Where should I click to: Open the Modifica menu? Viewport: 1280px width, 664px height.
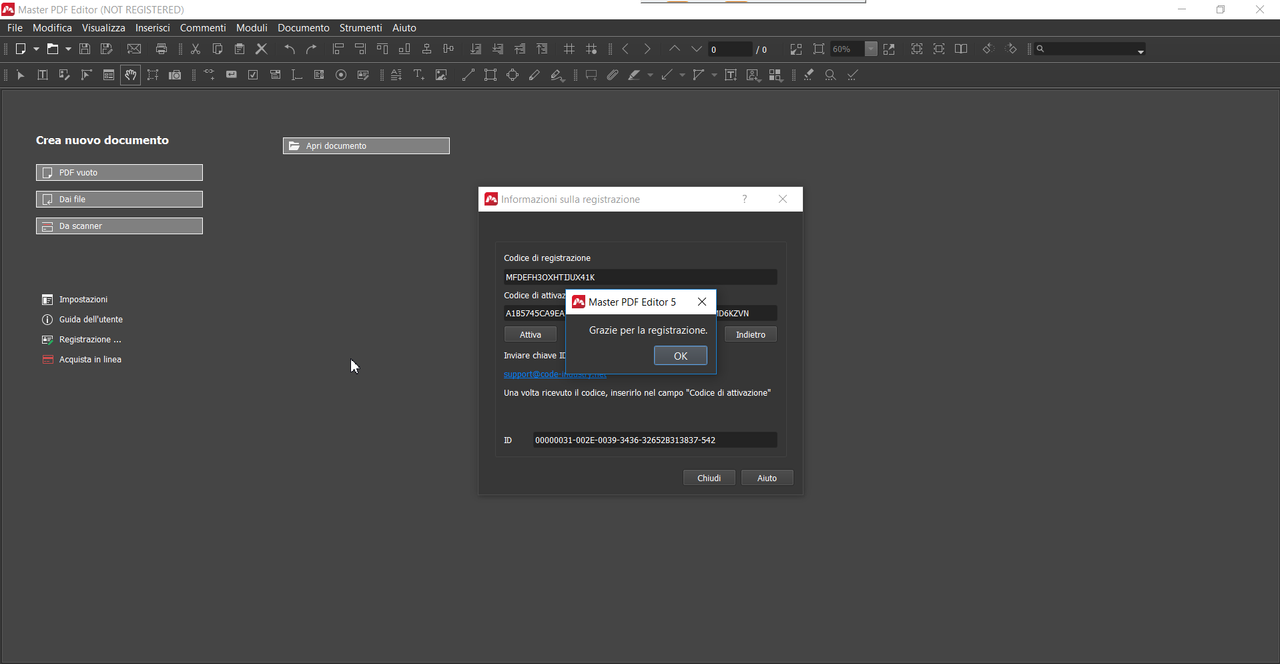click(52, 28)
